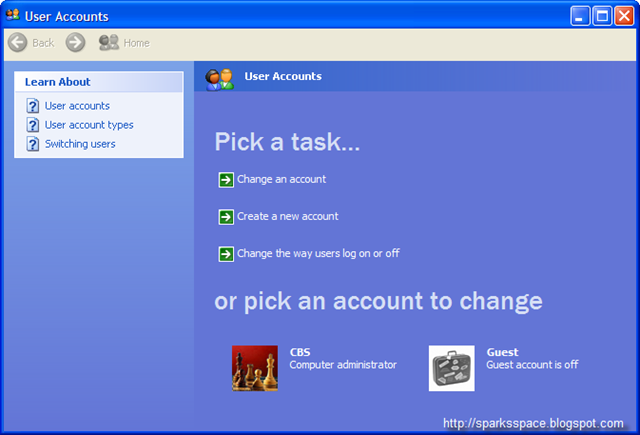Open the User accounts help link

point(77,106)
